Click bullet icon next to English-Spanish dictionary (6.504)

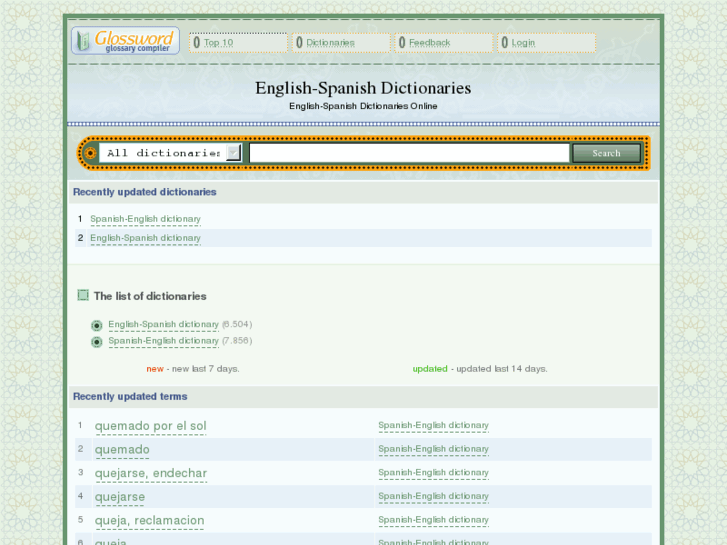(x=96, y=326)
